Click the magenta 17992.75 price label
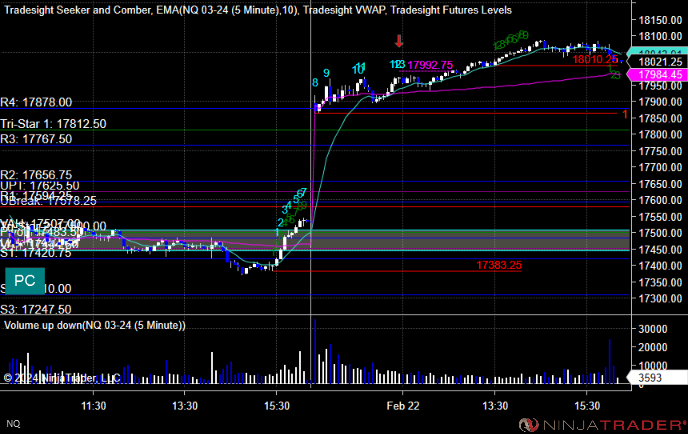 [430, 65]
